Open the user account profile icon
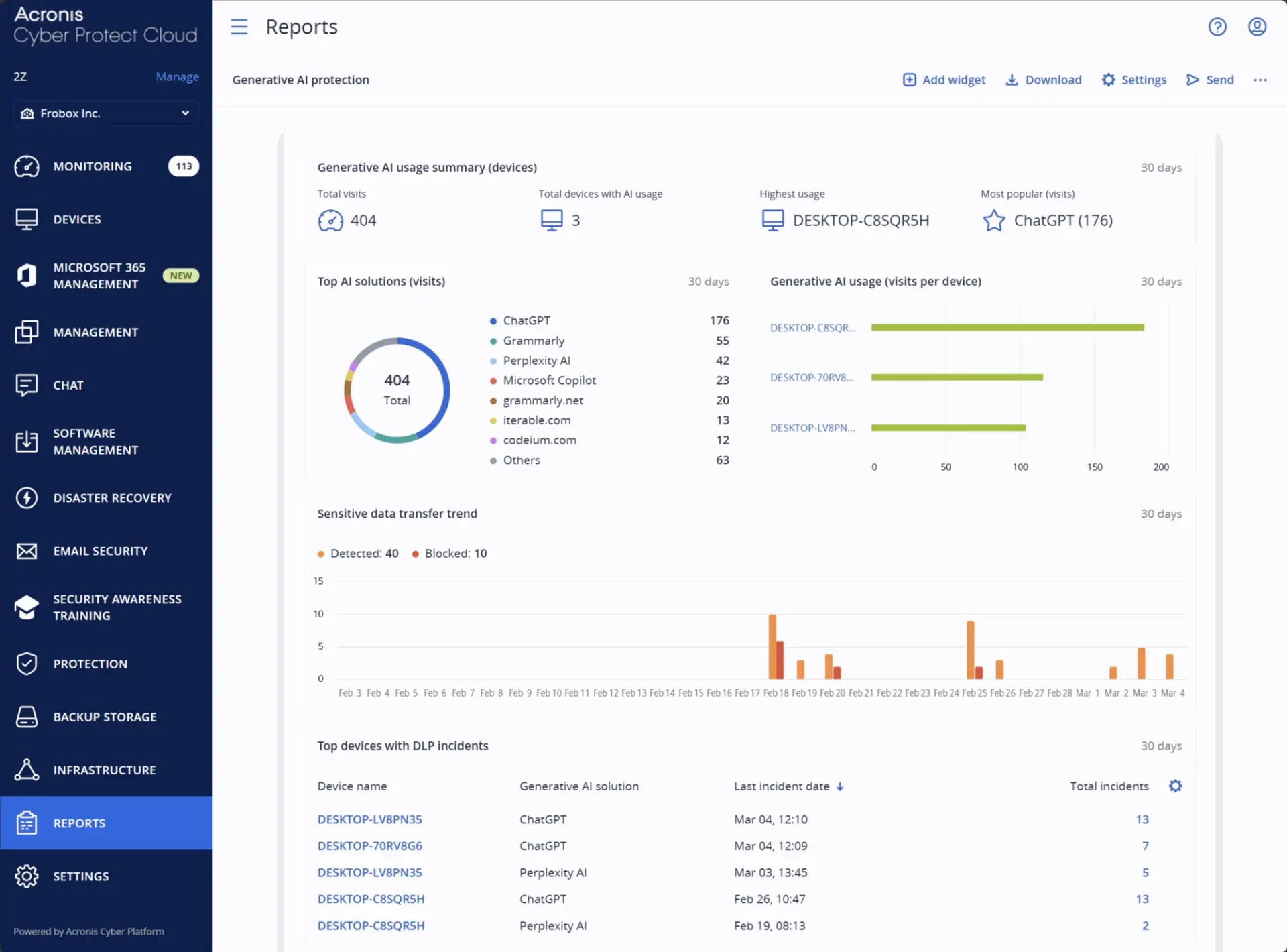Image resolution: width=1287 pixels, height=952 pixels. (1257, 27)
